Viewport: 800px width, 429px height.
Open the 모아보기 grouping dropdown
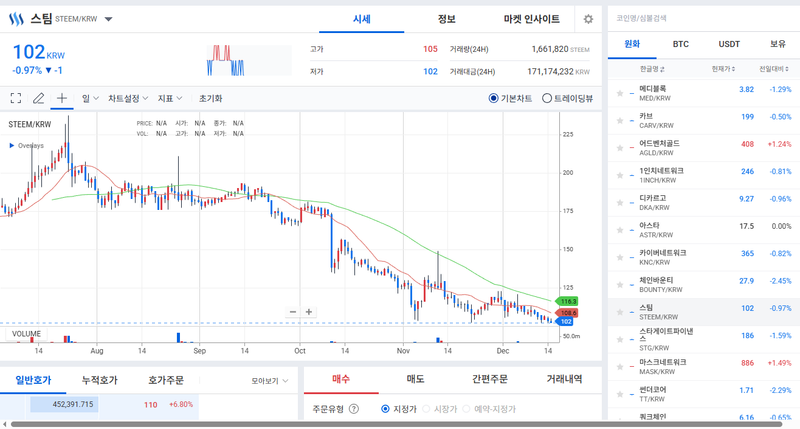coord(270,381)
